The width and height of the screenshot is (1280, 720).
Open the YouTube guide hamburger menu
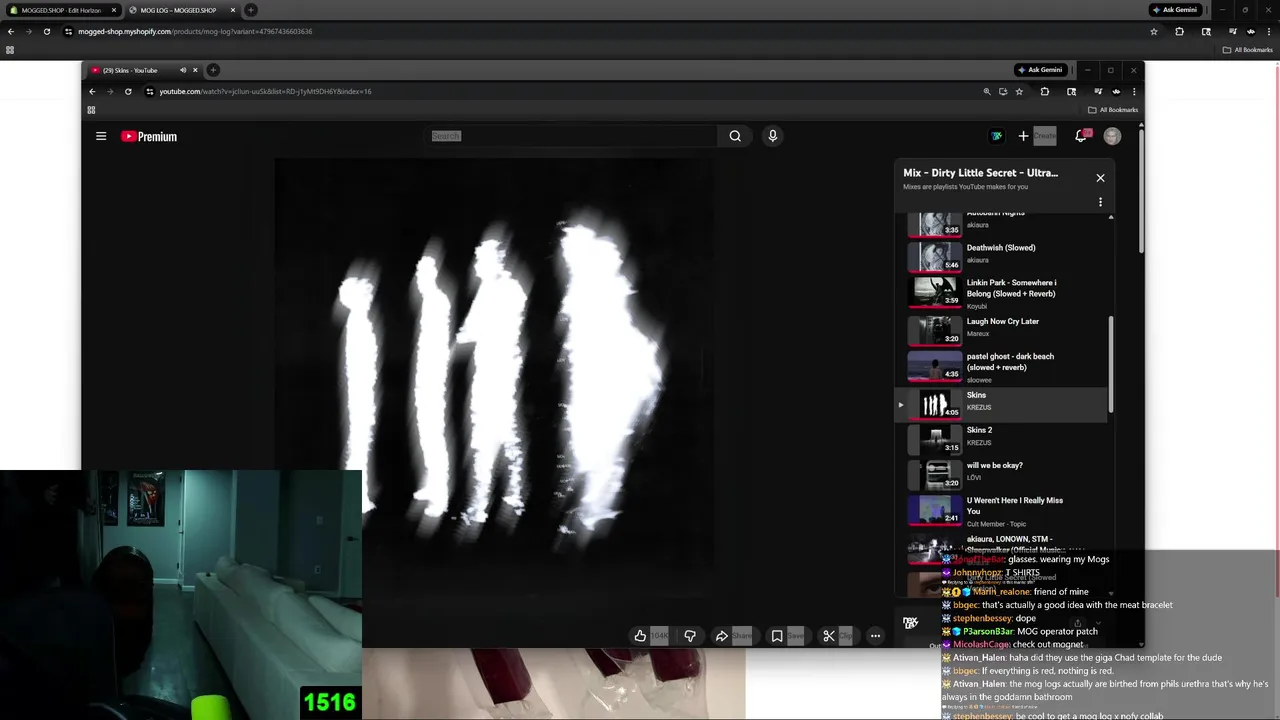click(101, 136)
